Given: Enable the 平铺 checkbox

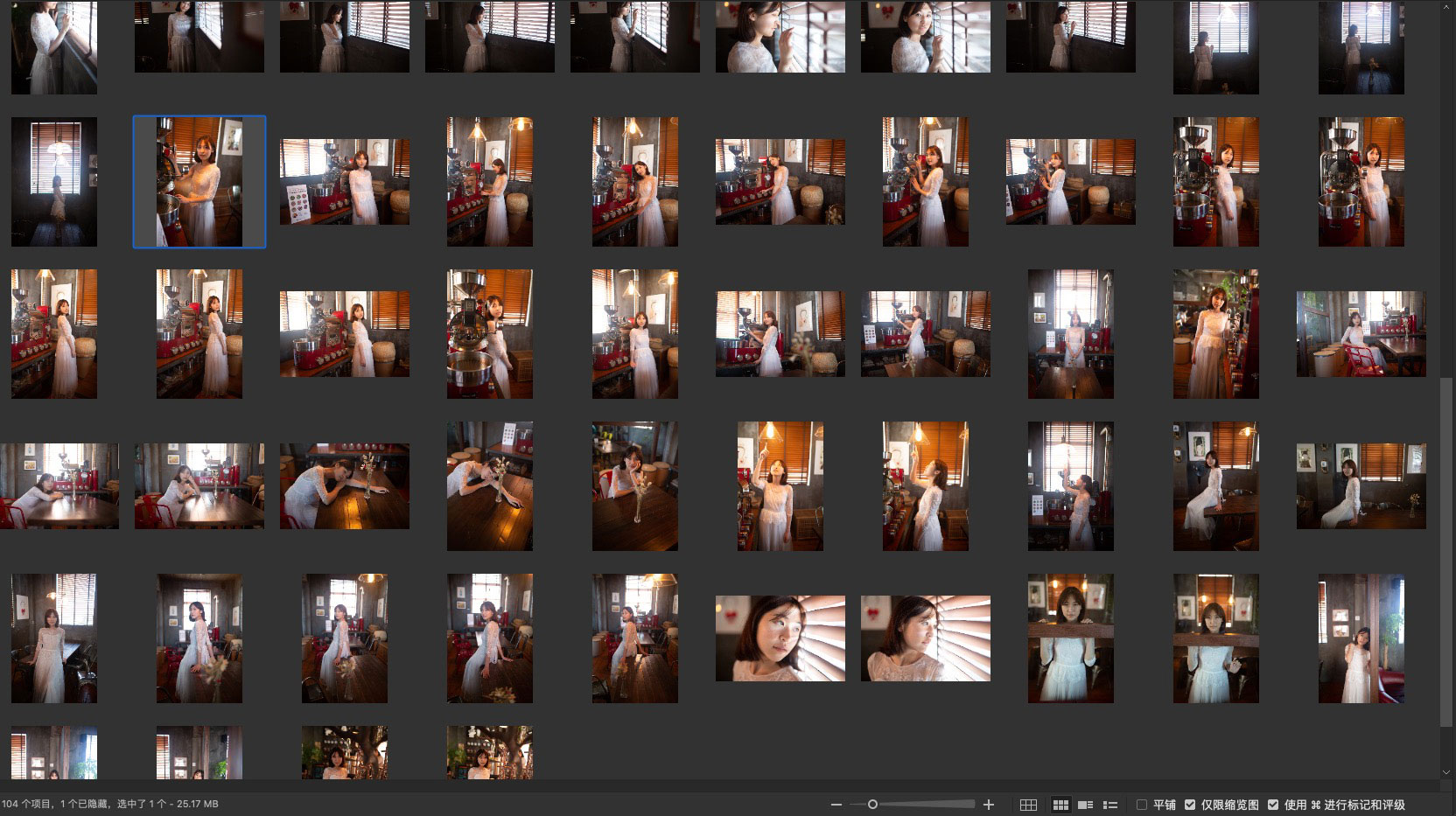Looking at the screenshot, I should (x=1142, y=805).
